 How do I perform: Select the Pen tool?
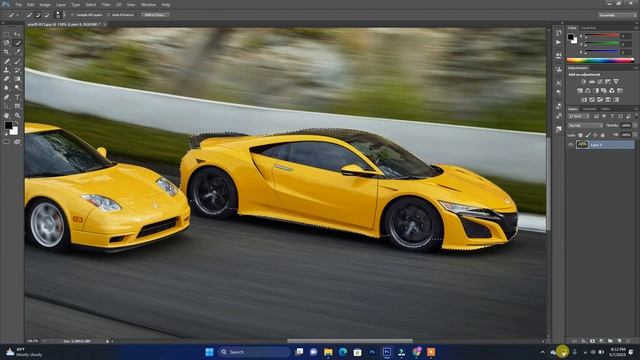click(x=7, y=97)
